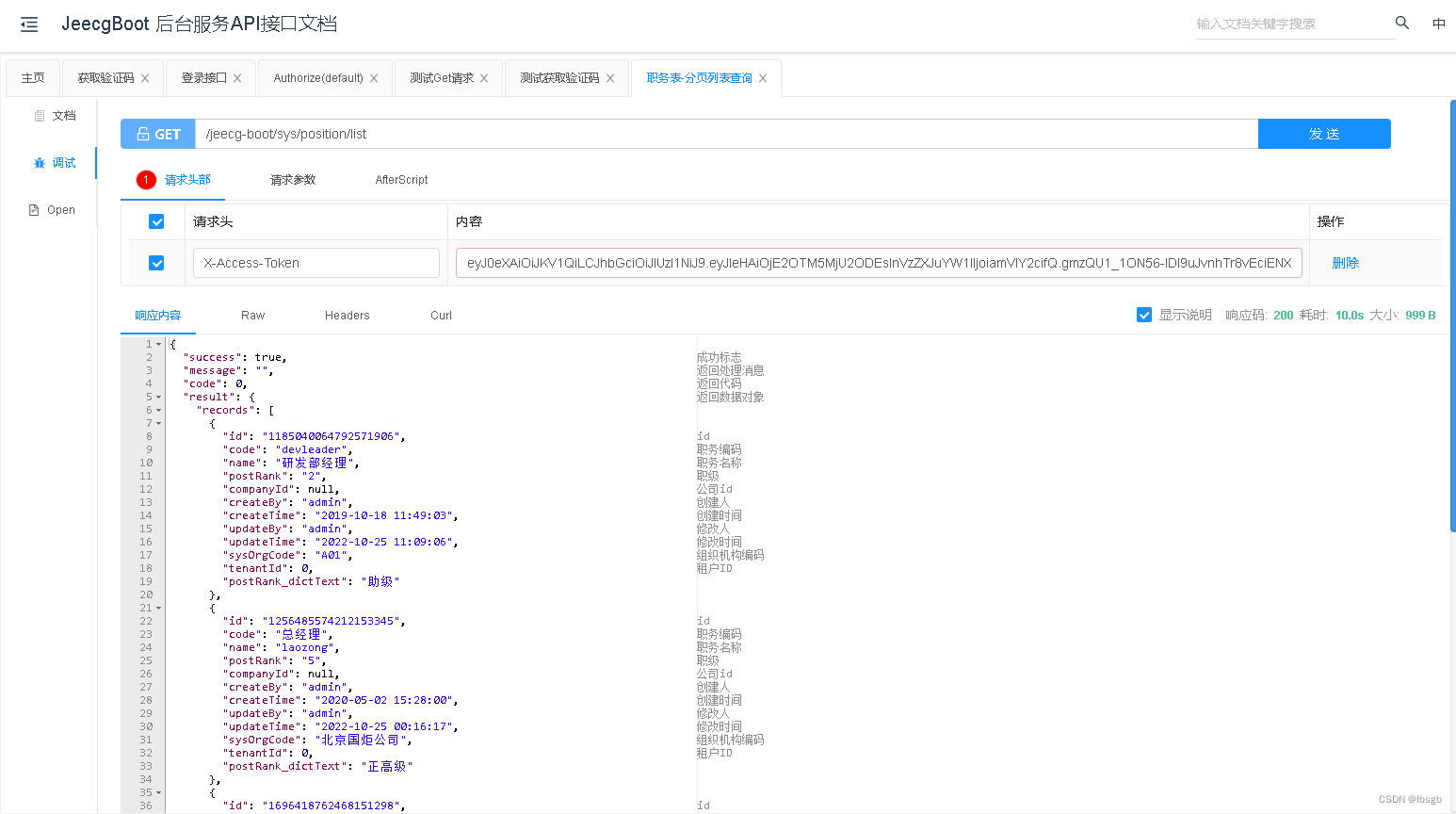Switch to the 请求参数 tab
The height and width of the screenshot is (814, 1456).
292,179
